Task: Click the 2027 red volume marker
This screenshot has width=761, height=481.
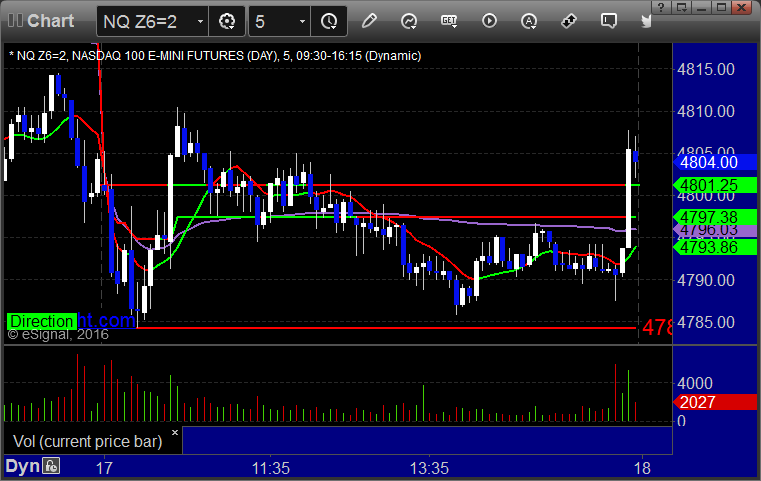Action: click(x=715, y=402)
